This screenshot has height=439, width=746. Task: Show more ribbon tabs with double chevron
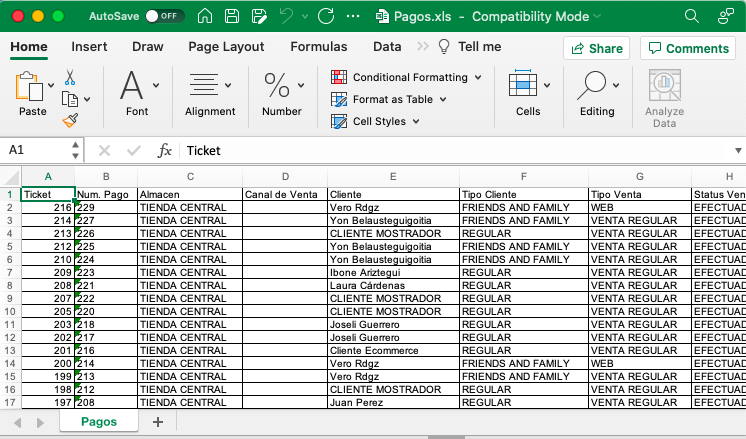click(x=422, y=47)
